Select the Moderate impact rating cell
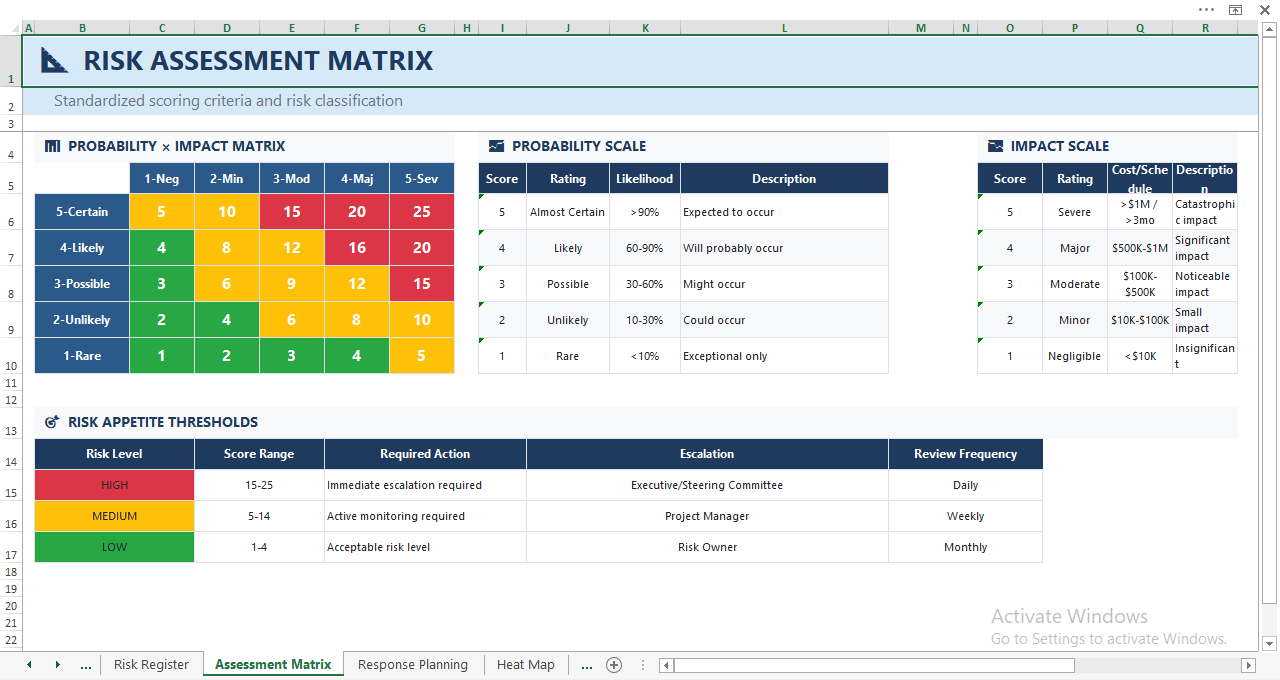This screenshot has height=680, width=1280. pyautogui.click(x=1075, y=284)
